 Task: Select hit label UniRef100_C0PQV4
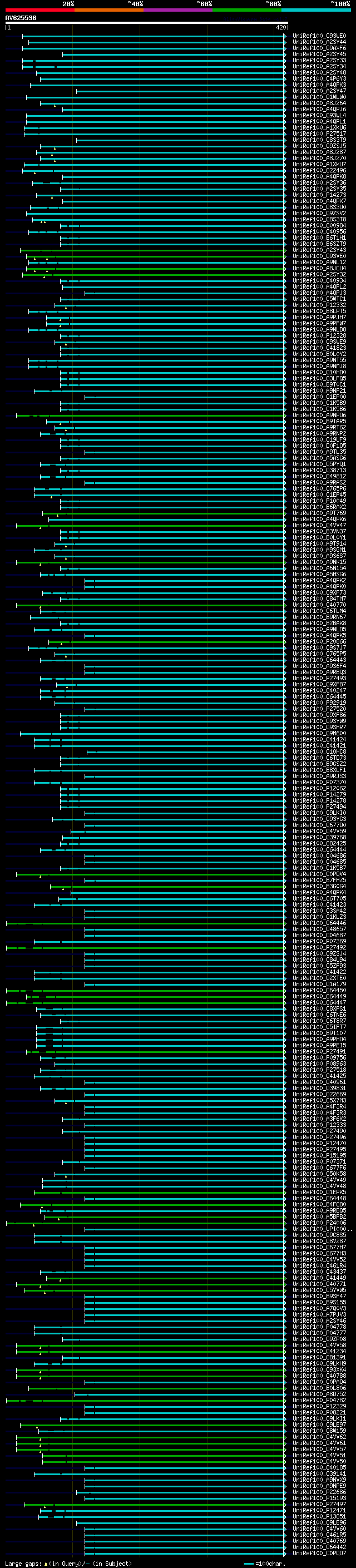coord(319,874)
